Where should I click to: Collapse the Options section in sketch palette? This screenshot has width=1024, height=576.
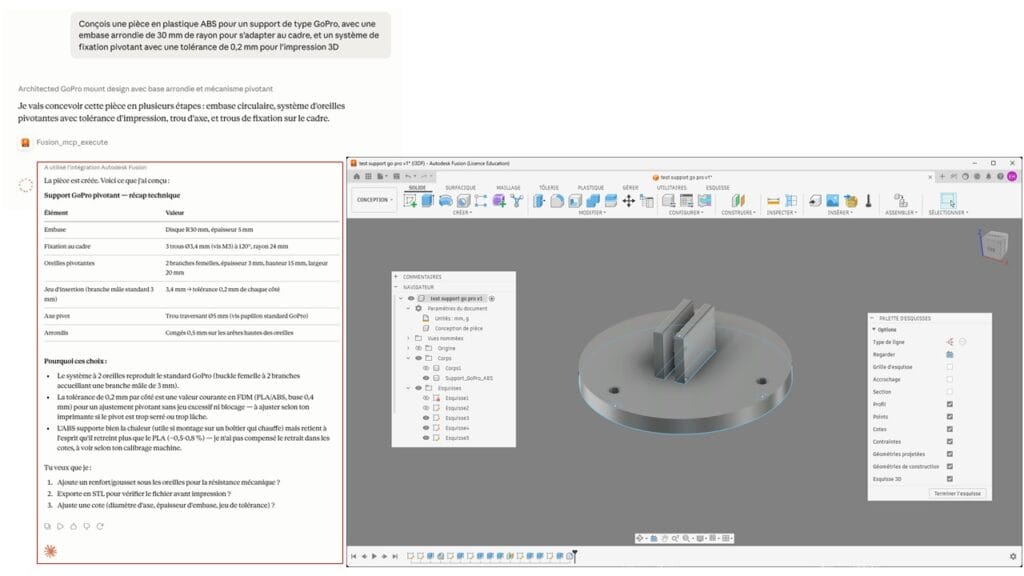tap(874, 329)
